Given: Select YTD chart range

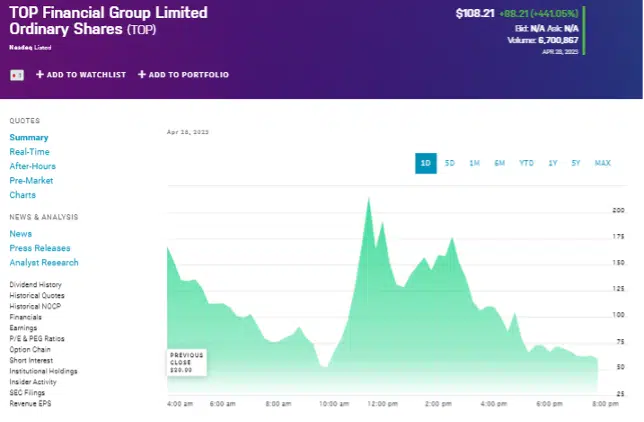Looking at the screenshot, I should coord(526,163).
